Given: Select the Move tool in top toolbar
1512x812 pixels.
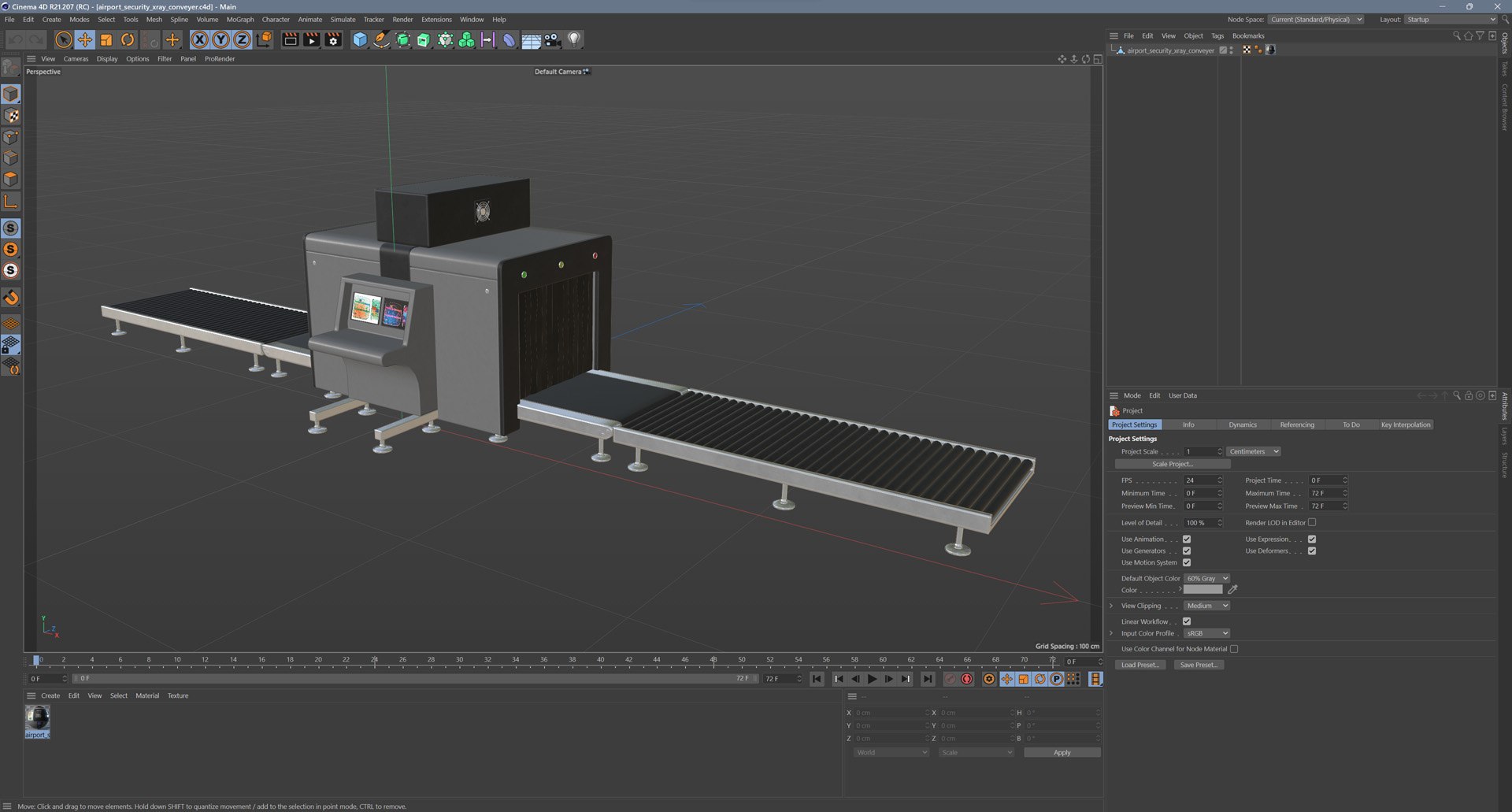Looking at the screenshot, I should pos(85,39).
